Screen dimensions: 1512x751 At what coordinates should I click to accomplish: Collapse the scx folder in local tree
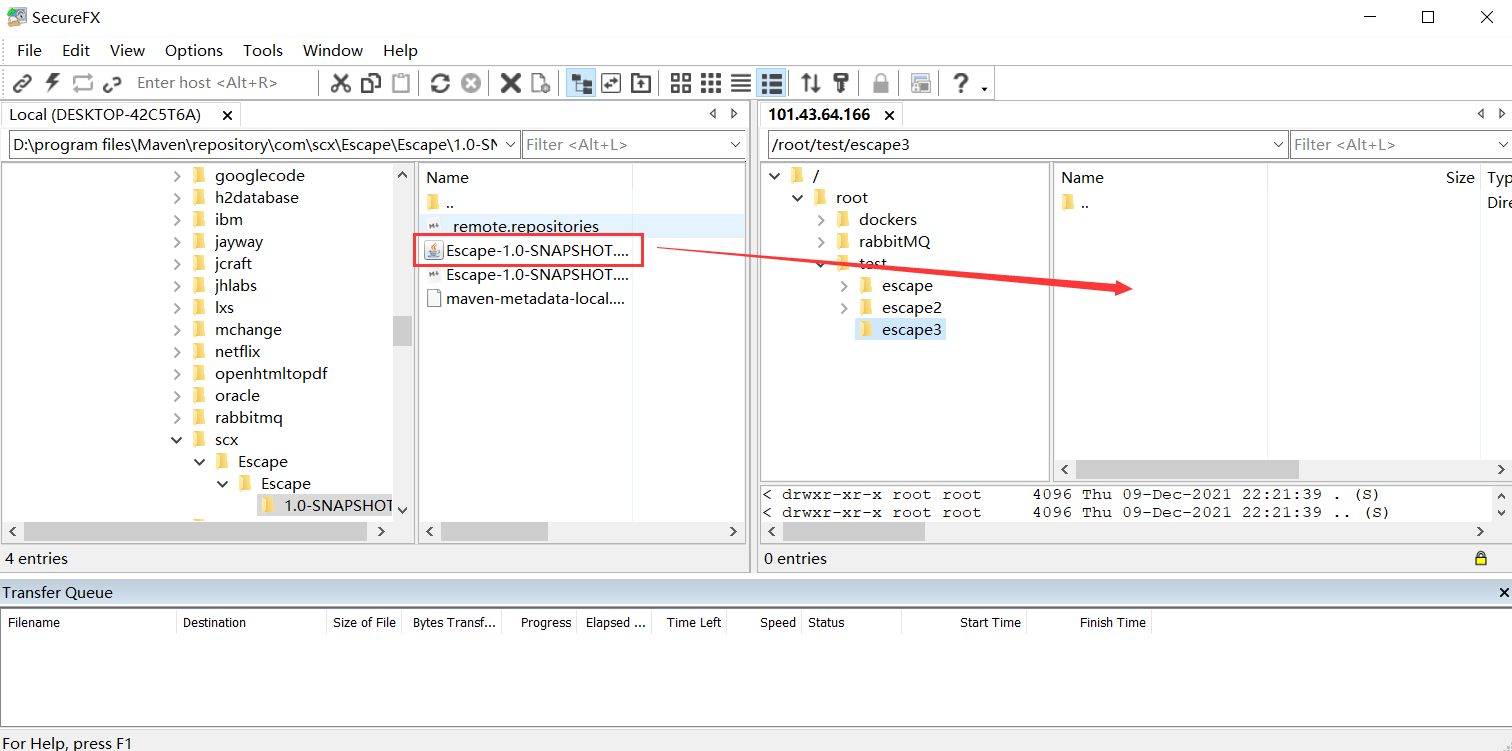click(x=177, y=440)
